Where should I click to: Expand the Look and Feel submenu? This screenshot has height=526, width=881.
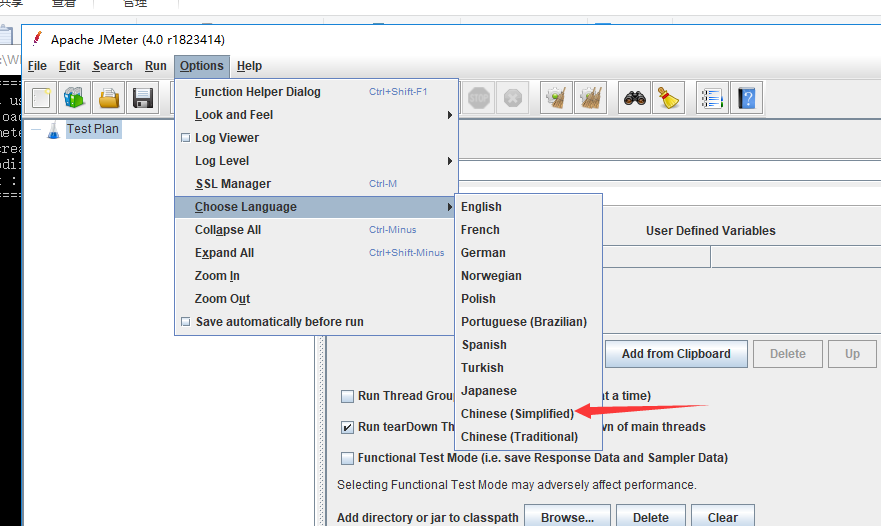tap(317, 115)
